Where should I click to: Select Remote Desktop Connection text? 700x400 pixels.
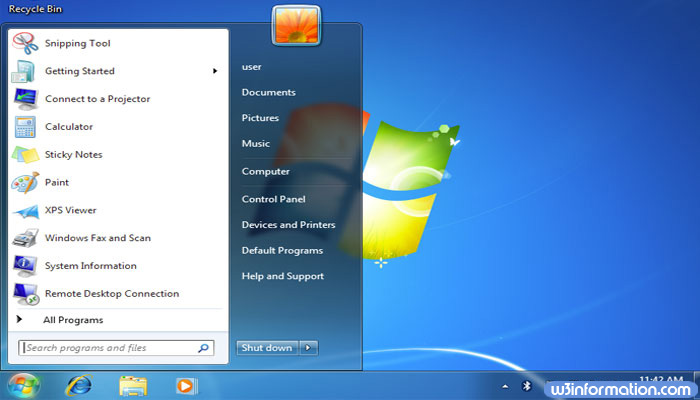click(112, 294)
